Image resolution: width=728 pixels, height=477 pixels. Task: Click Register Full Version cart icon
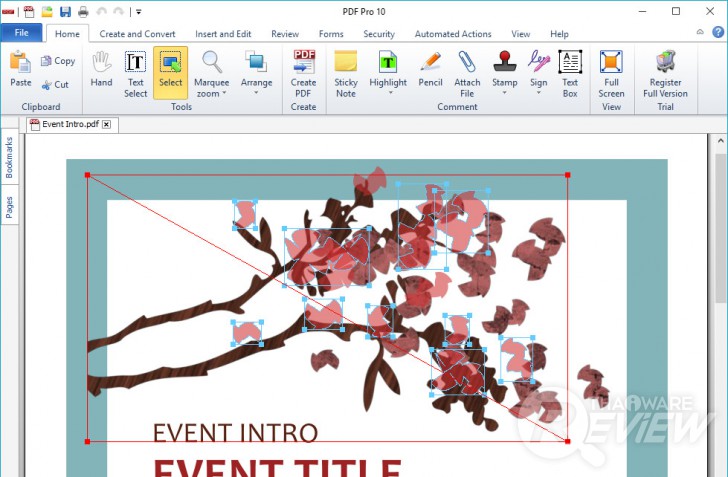665,62
